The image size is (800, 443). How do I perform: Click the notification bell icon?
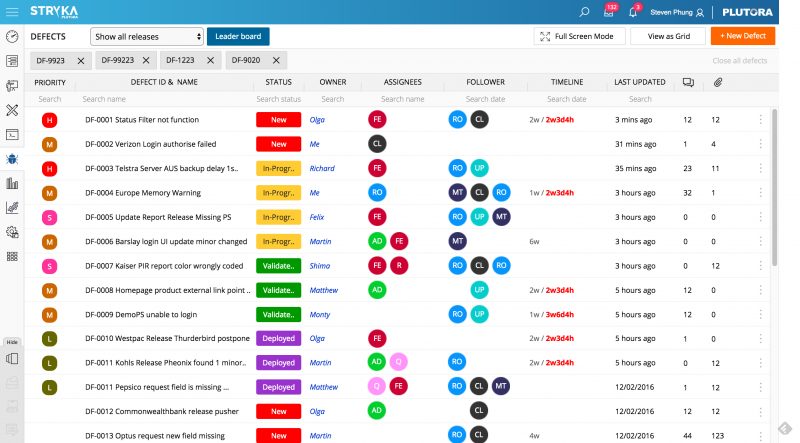(x=633, y=12)
